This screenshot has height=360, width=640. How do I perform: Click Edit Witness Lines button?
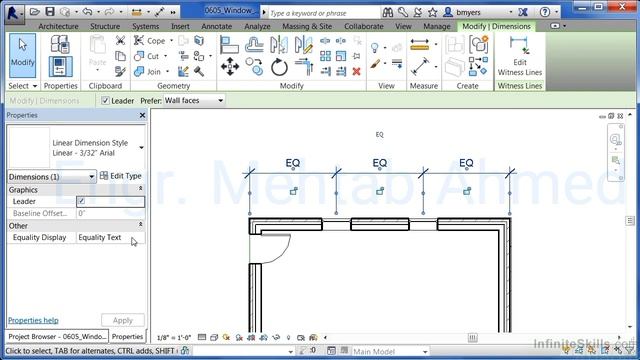coord(520,56)
